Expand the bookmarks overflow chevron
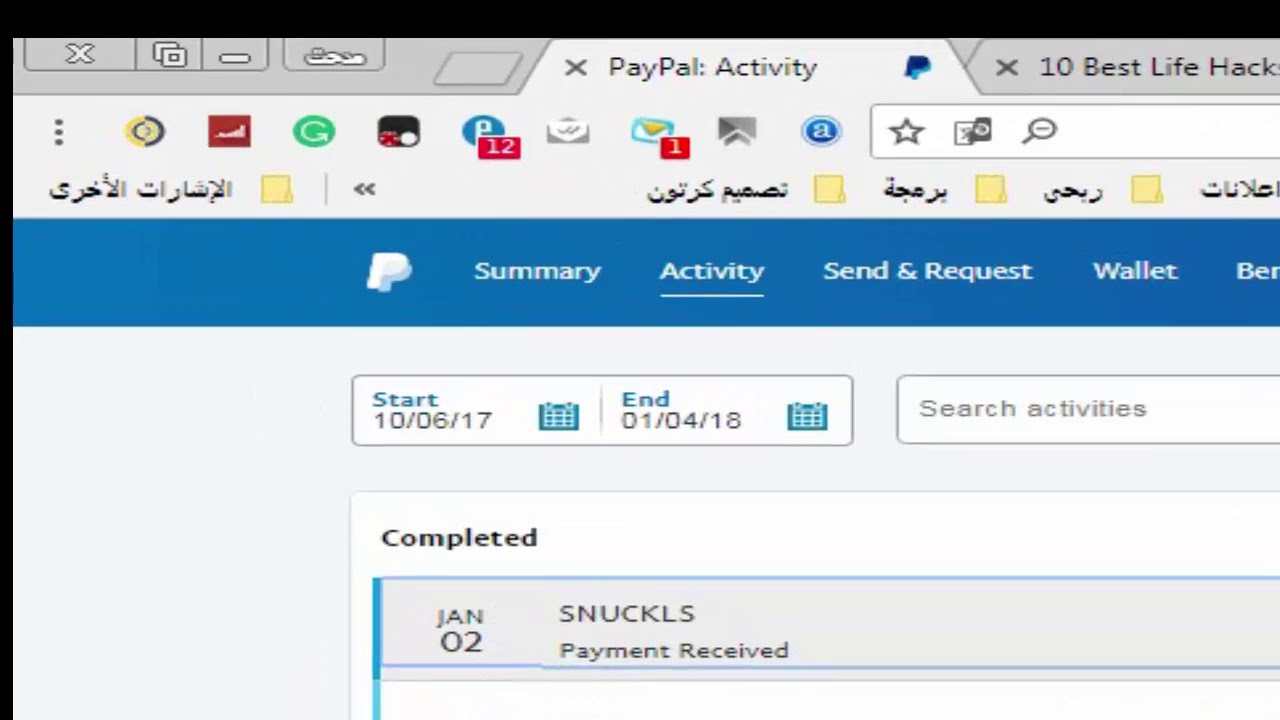 [364, 189]
